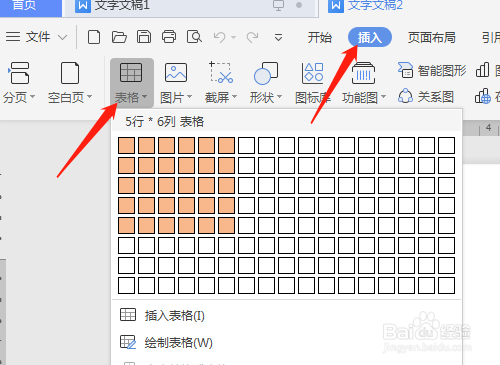The width and height of the screenshot is (500, 365).
Task: Insert a 关系图 relationship diagram
Action: [x=426, y=97]
